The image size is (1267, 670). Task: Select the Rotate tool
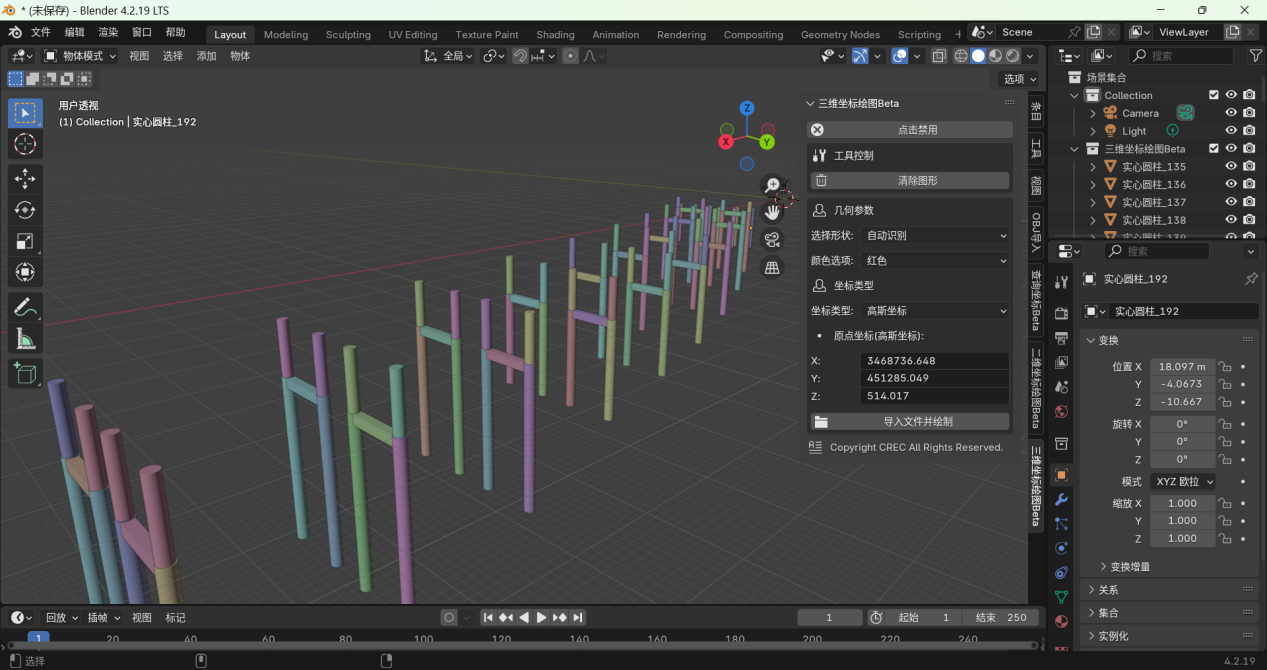point(25,210)
